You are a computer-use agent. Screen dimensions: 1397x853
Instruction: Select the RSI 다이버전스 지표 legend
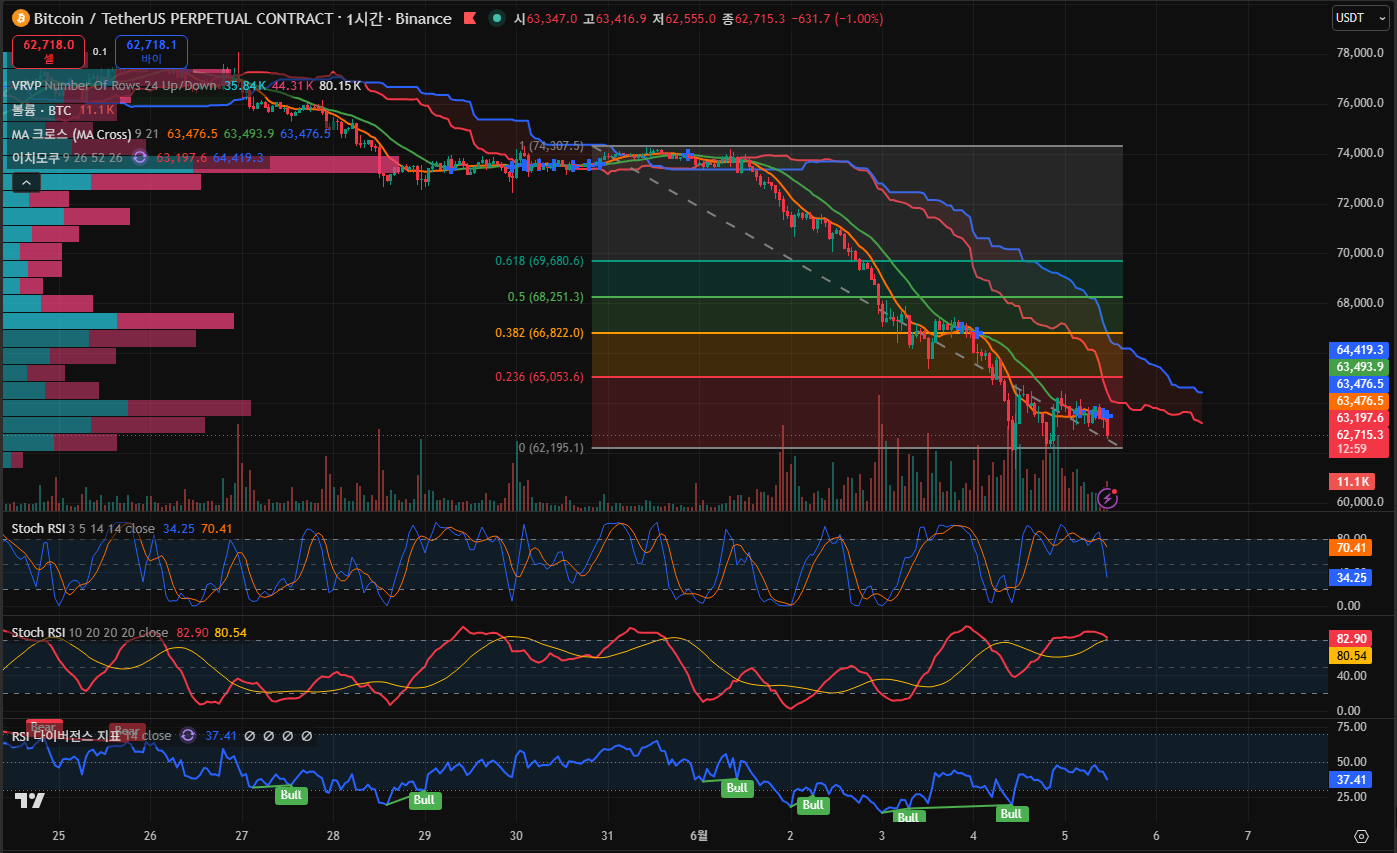[65, 735]
